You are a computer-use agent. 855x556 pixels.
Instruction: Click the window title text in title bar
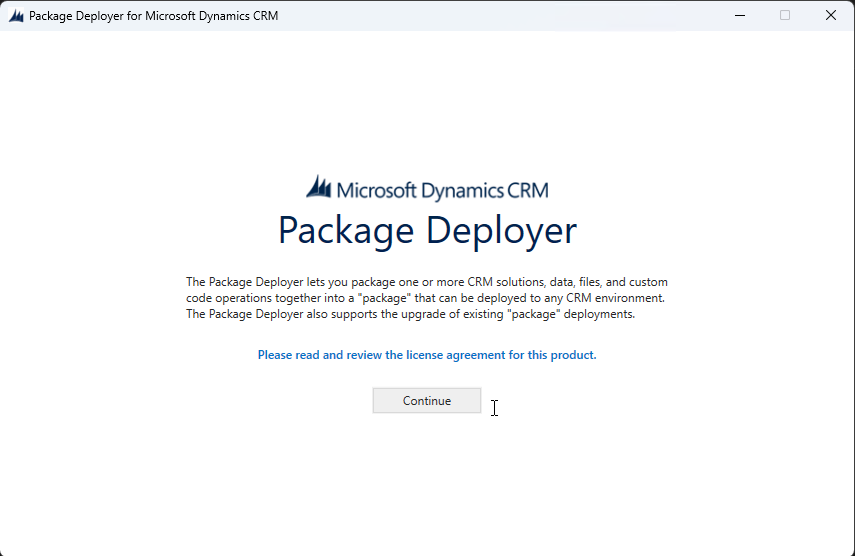tap(153, 16)
